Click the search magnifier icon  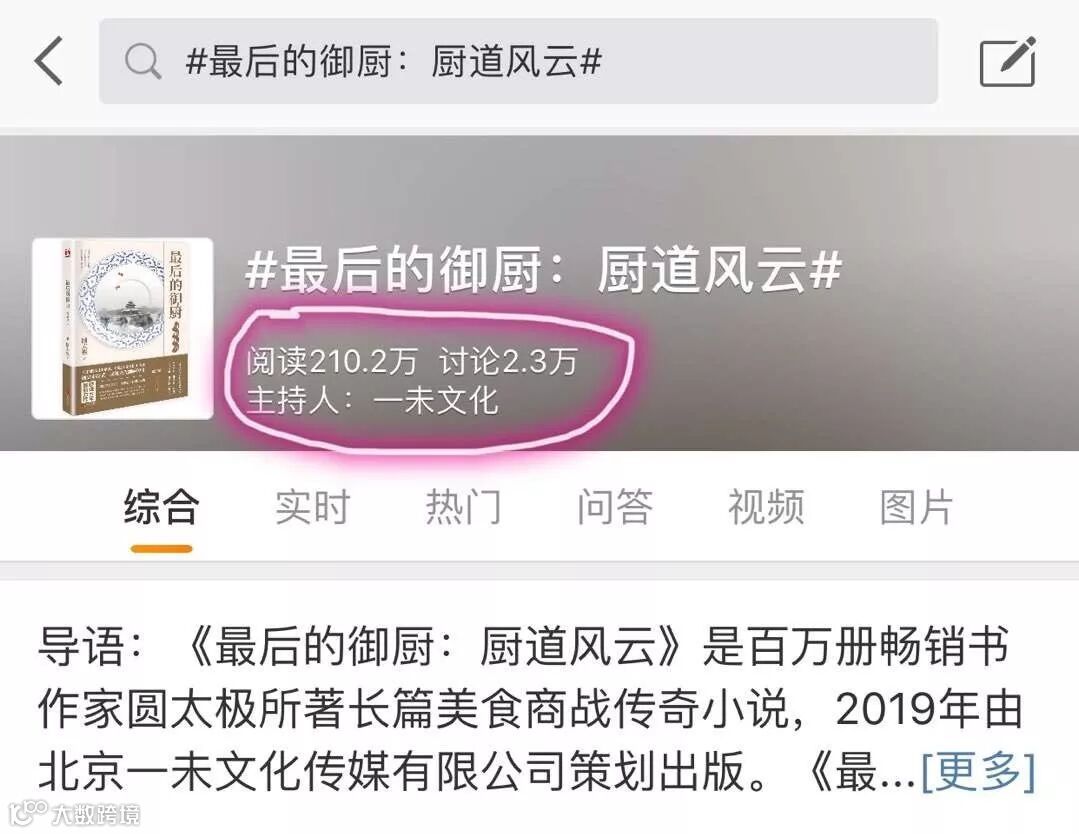(142, 61)
